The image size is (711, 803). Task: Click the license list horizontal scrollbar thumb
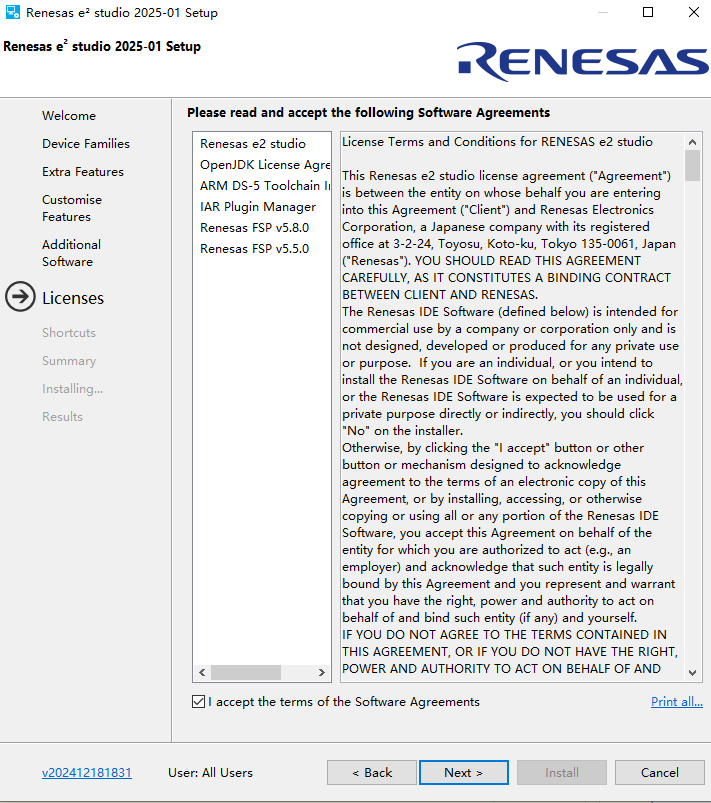coord(246,672)
